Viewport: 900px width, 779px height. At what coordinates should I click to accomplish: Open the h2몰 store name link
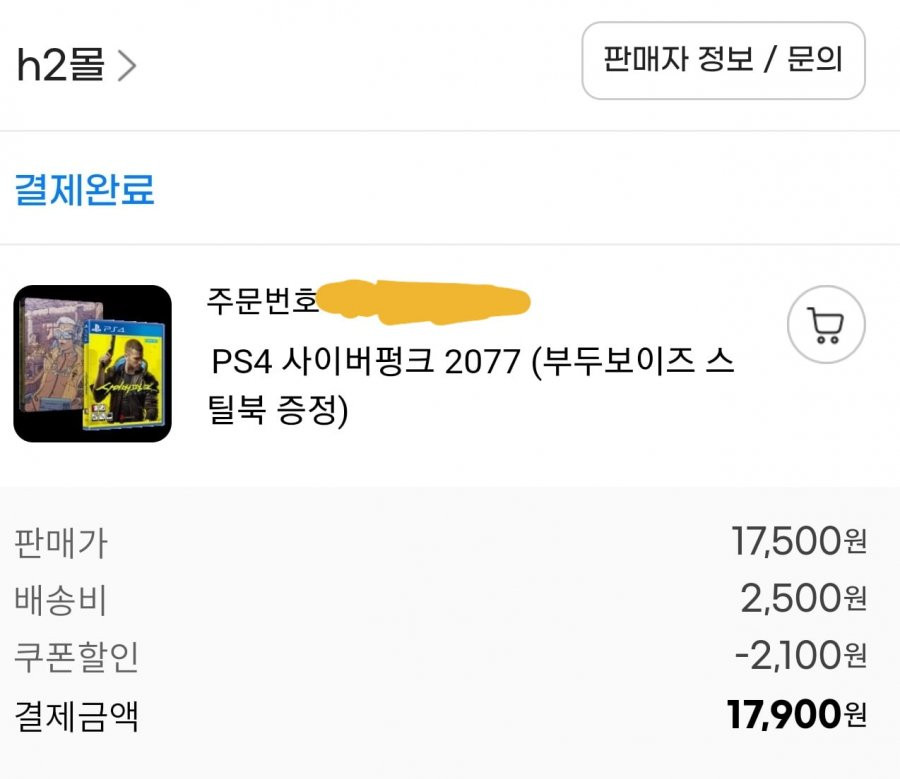click(61, 64)
